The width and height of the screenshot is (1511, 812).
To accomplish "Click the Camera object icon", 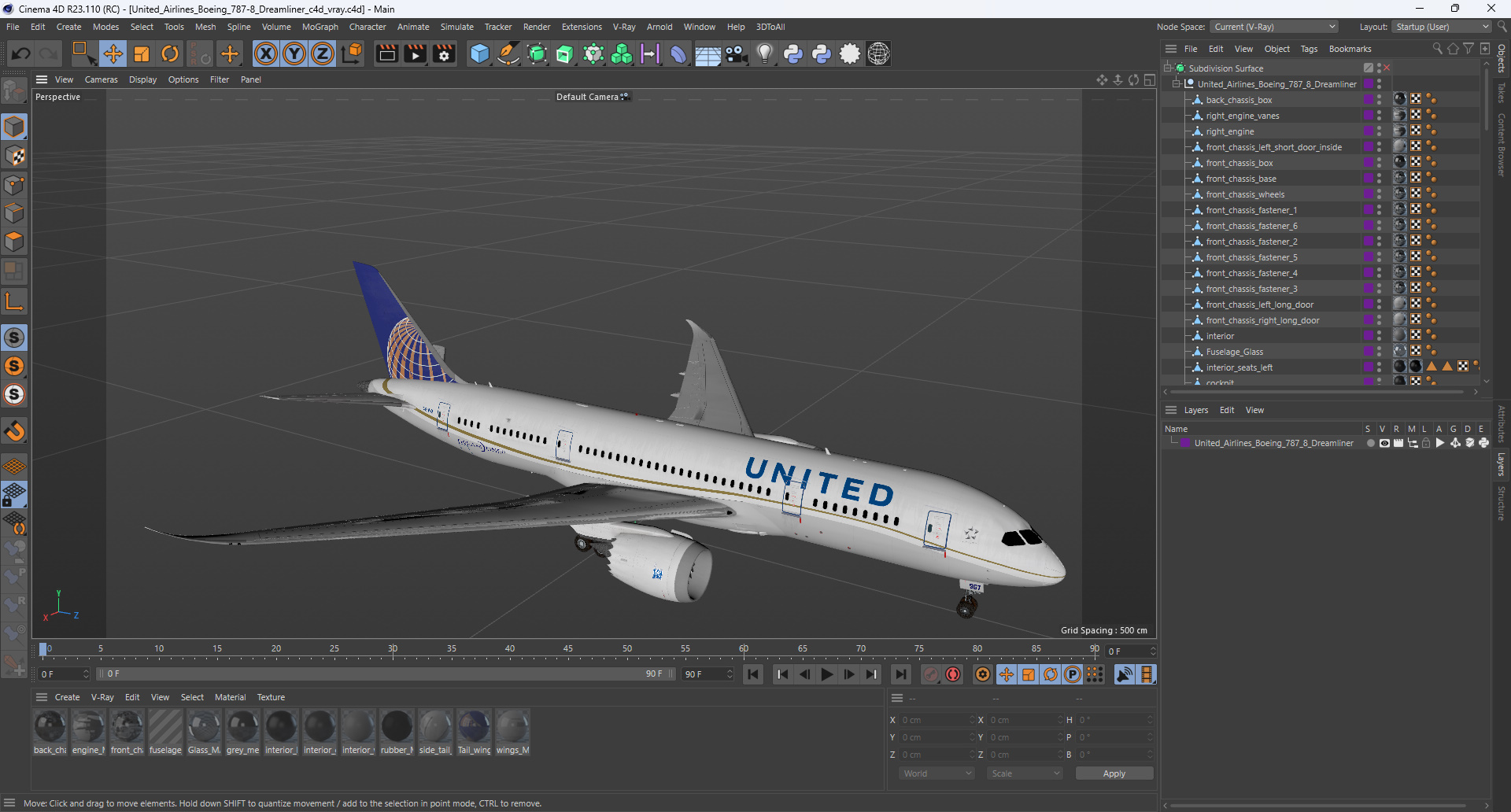I will click(736, 54).
